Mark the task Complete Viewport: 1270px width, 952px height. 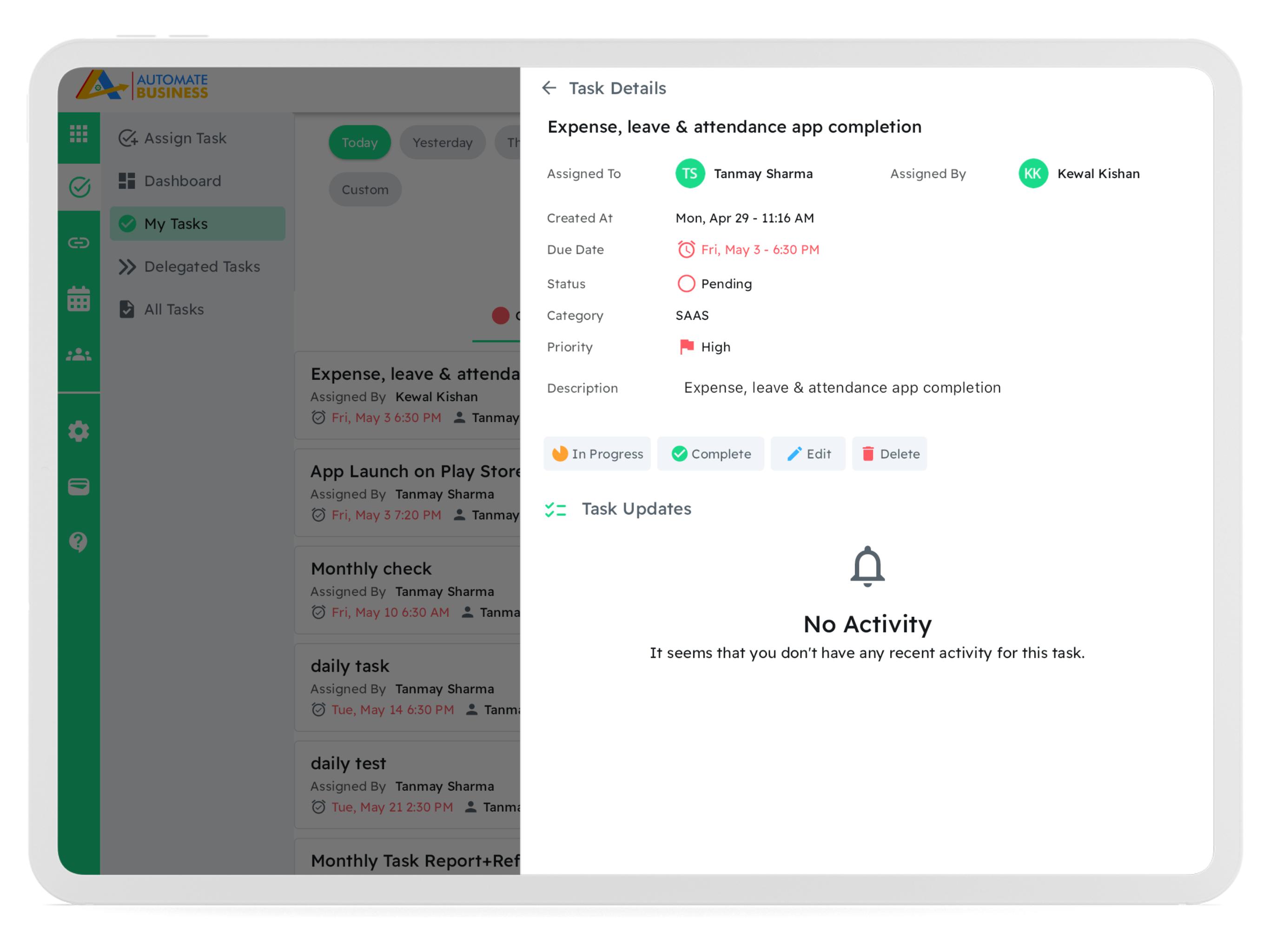[711, 454]
